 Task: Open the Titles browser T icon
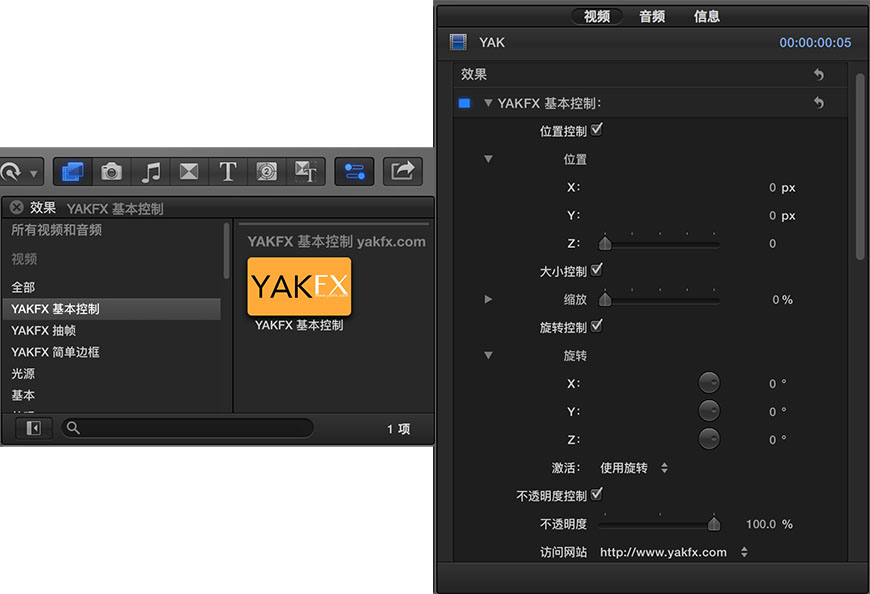(x=227, y=171)
